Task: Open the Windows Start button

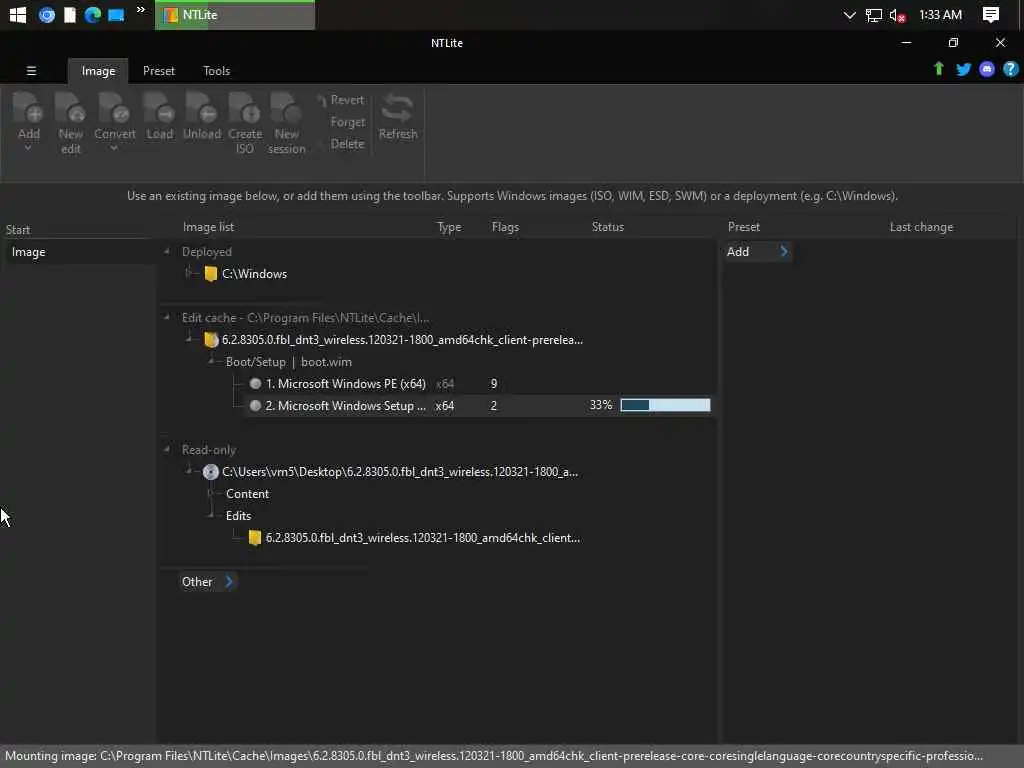Action: [x=18, y=15]
